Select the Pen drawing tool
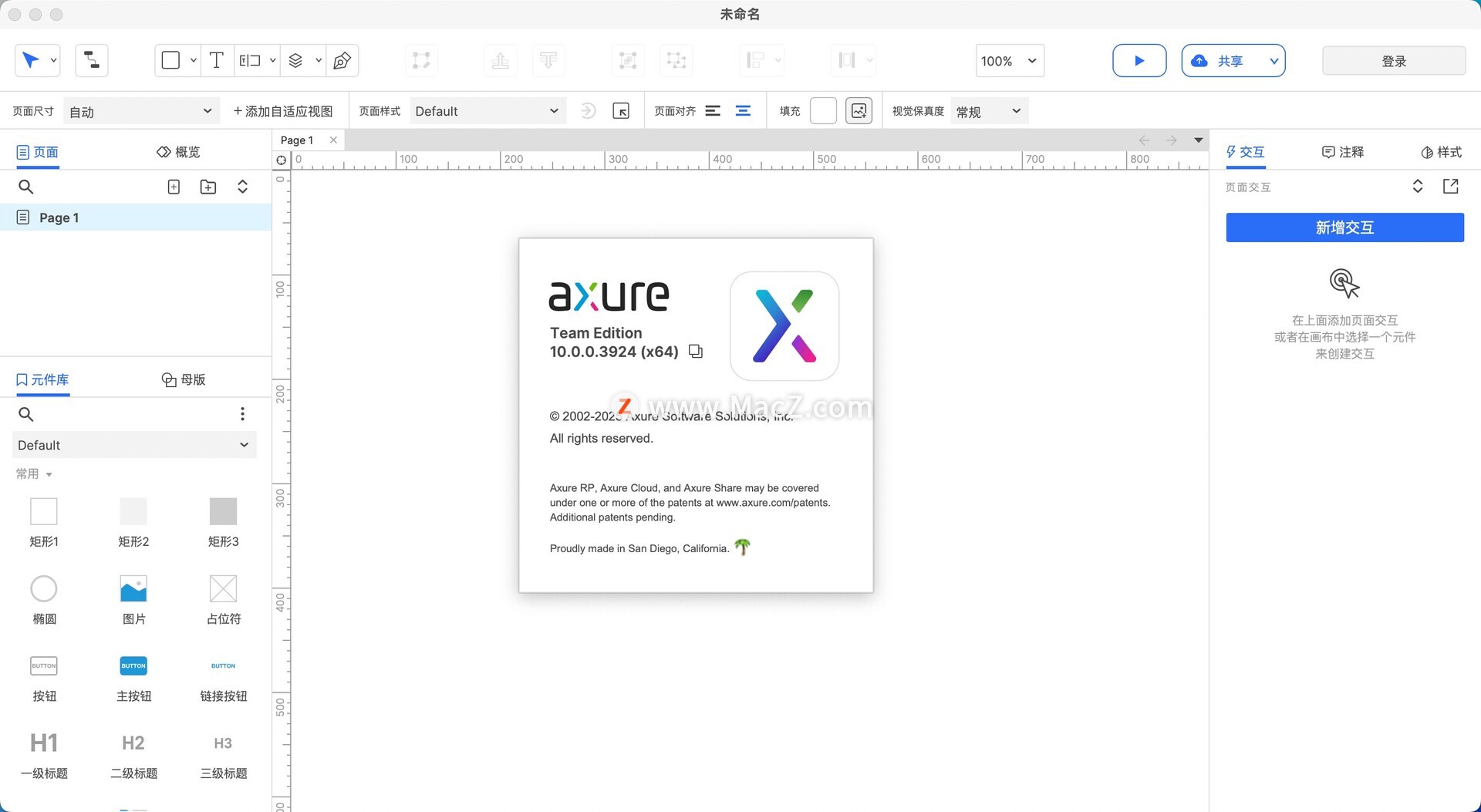 pos(342,60)
